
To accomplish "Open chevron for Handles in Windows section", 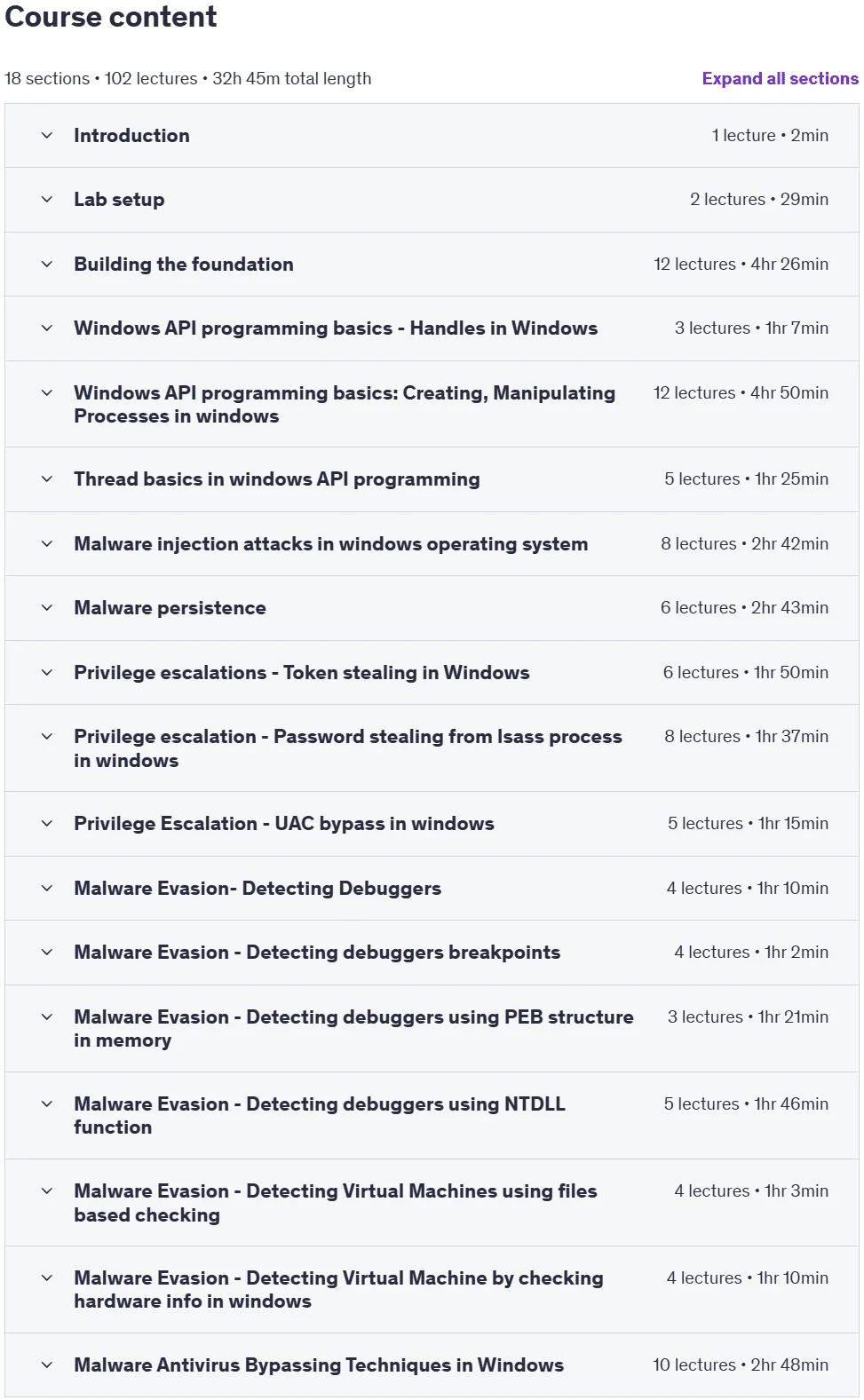I will 47,328.
